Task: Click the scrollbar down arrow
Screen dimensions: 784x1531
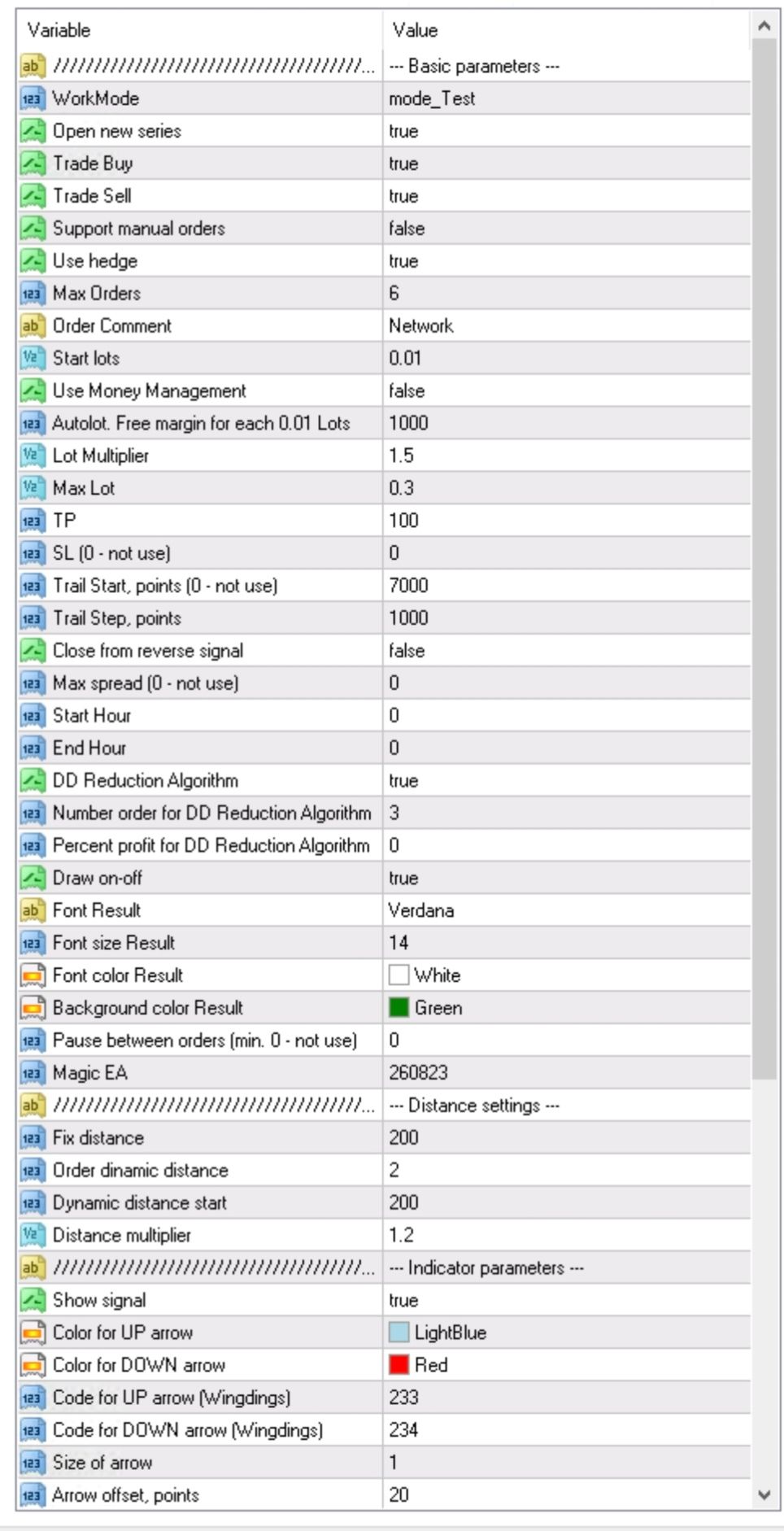Action: point(764,1494)
